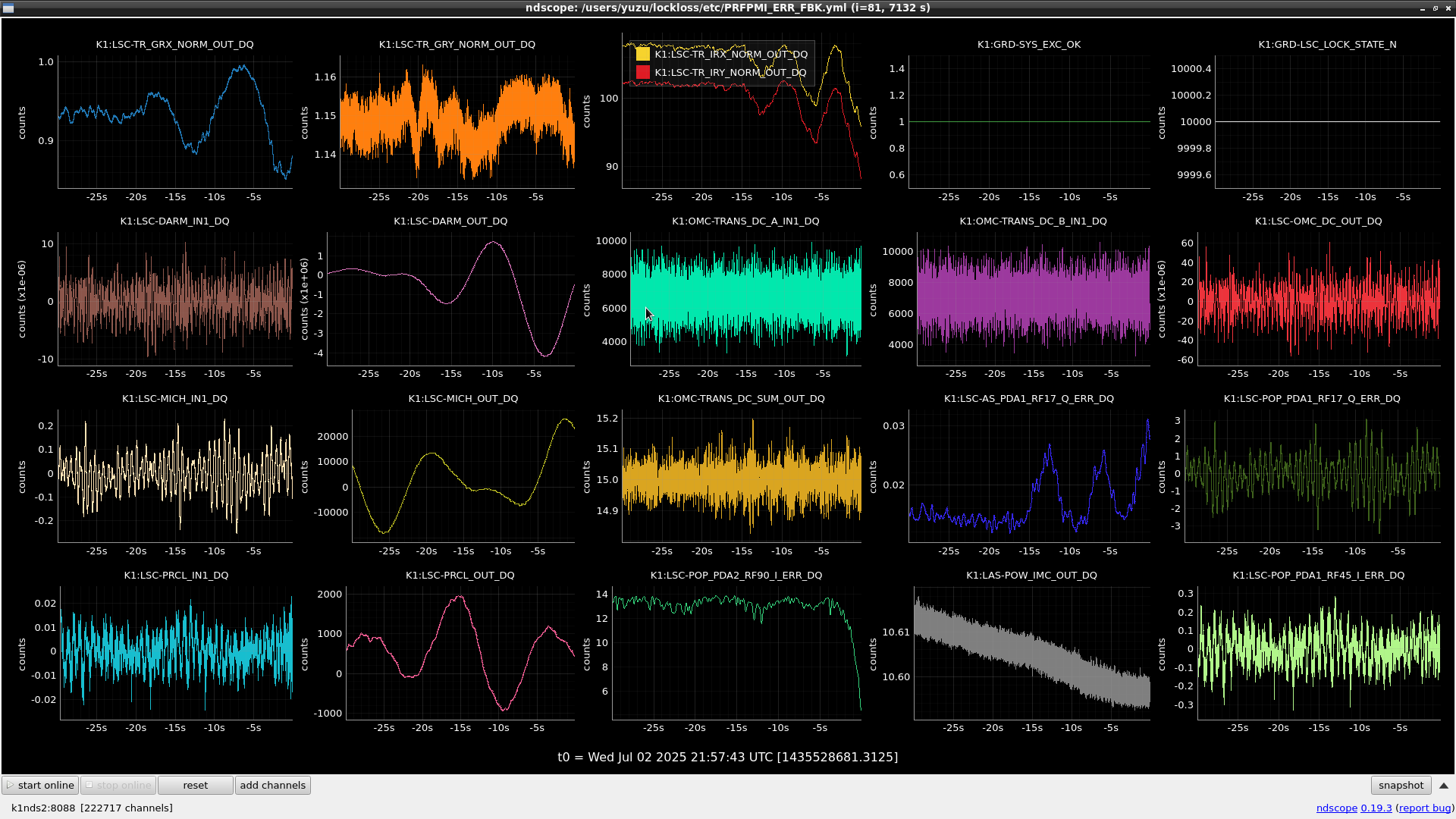1456x819 pixels.
Task: Click the yellow IRX_NORM legend swatch
Action: click(642, 54)
